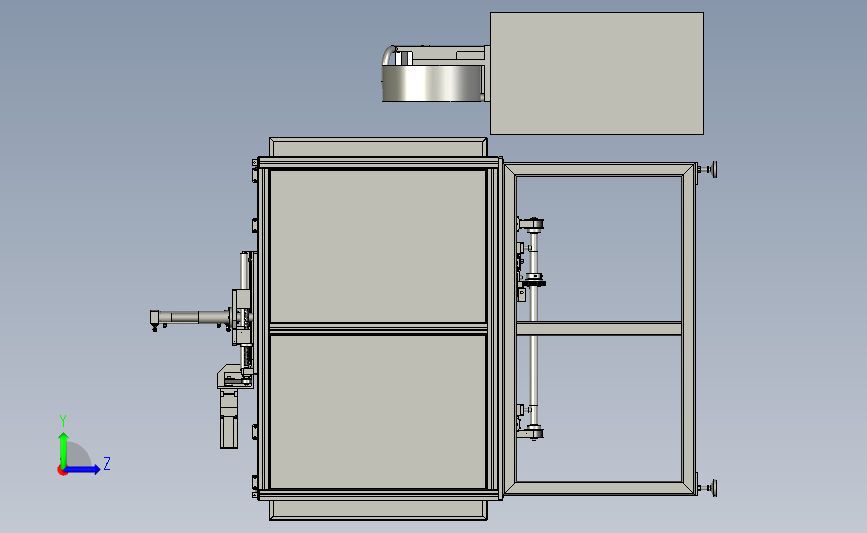Screen dimensions: 867x533
Task: Click the blue Z axis arrow of triad
Action: pyautogui.click(x=83, y=470)
